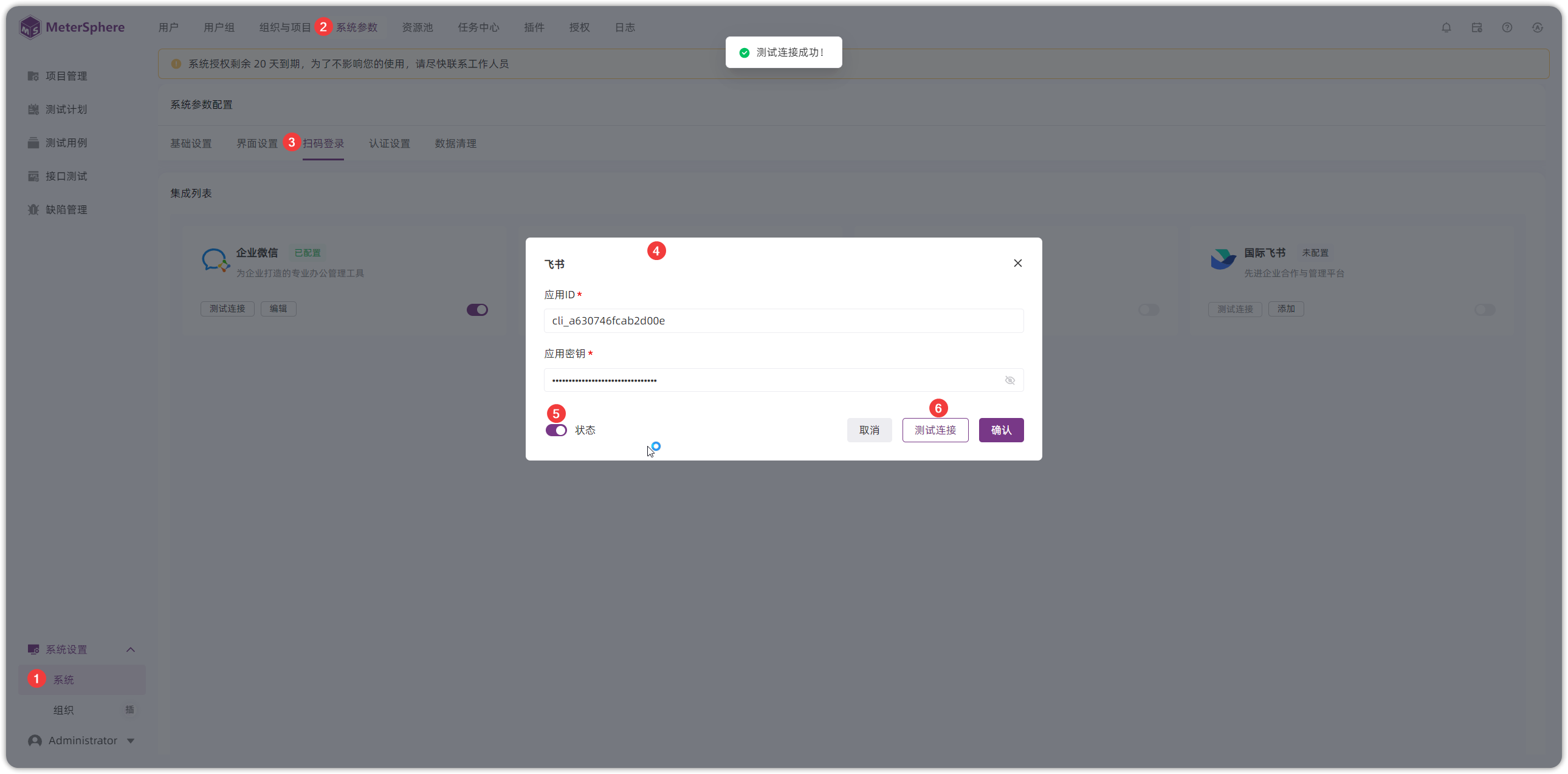Show the 应用密钥 with eye icon

(x=1010, y=380)
